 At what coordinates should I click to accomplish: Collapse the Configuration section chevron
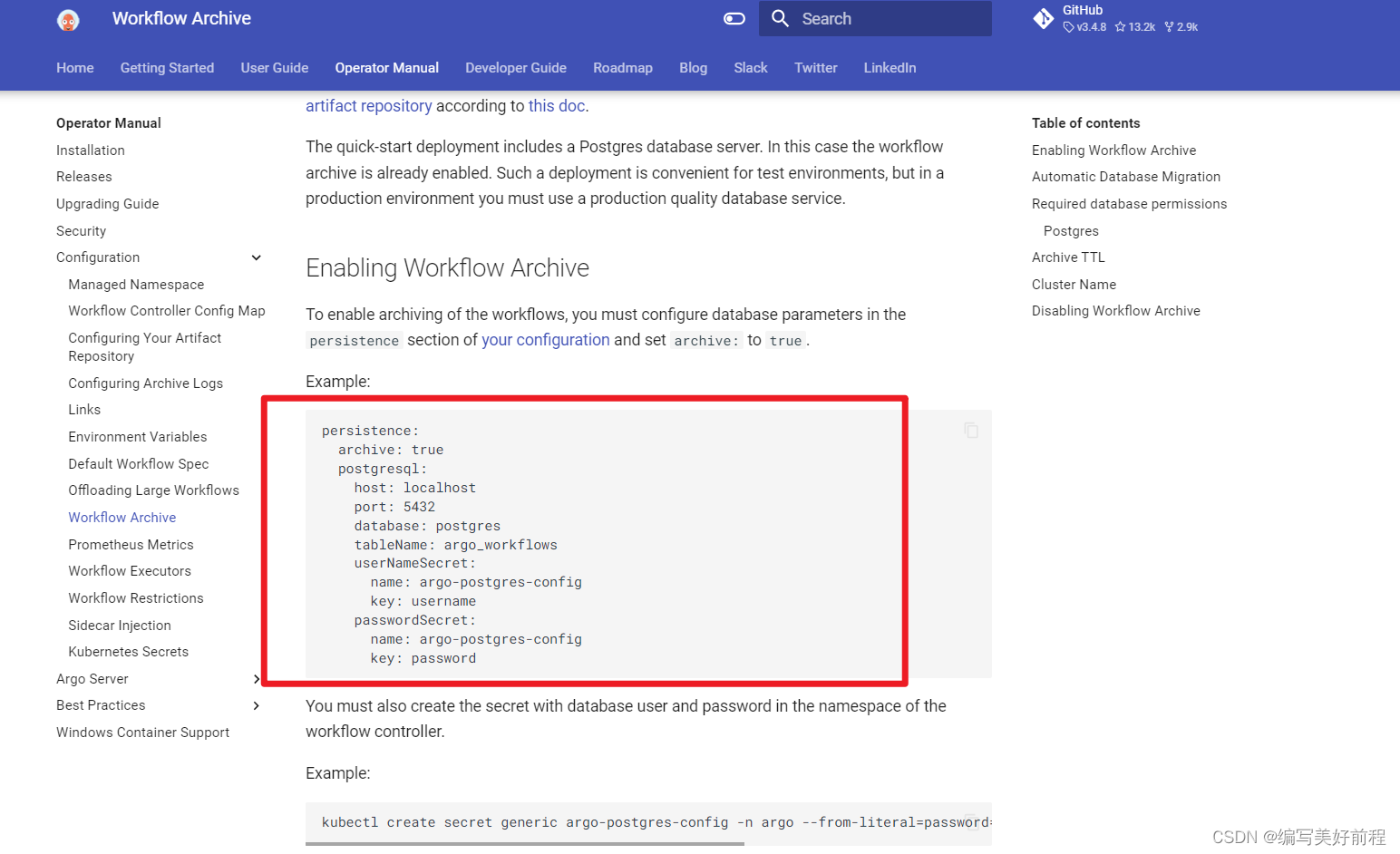pyautogui.click(x=257, y=257)
